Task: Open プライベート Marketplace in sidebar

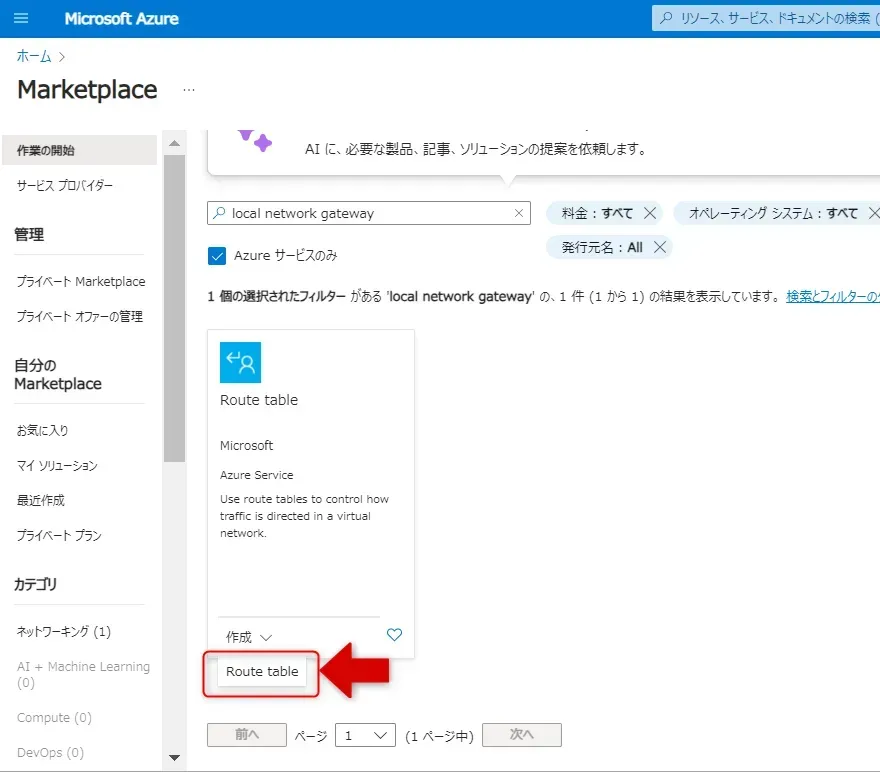Action: [81, 282]
